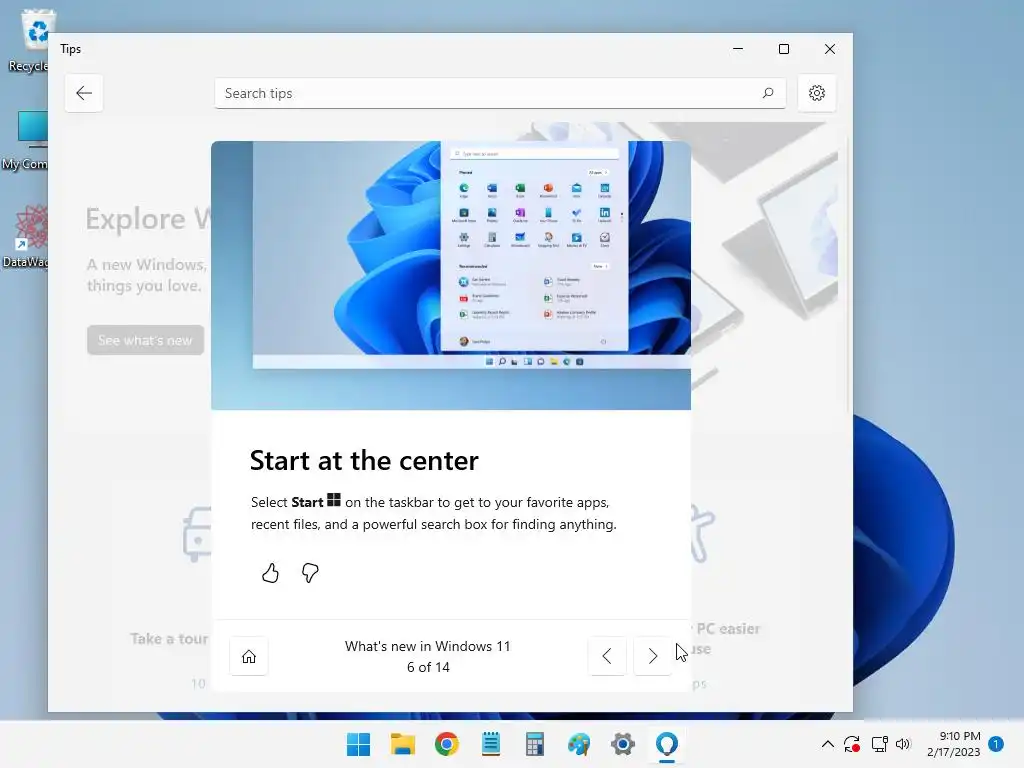This screenshot has width=1024, height=768.
Task: Select the My Computer desktop icon
Action: 26,140
